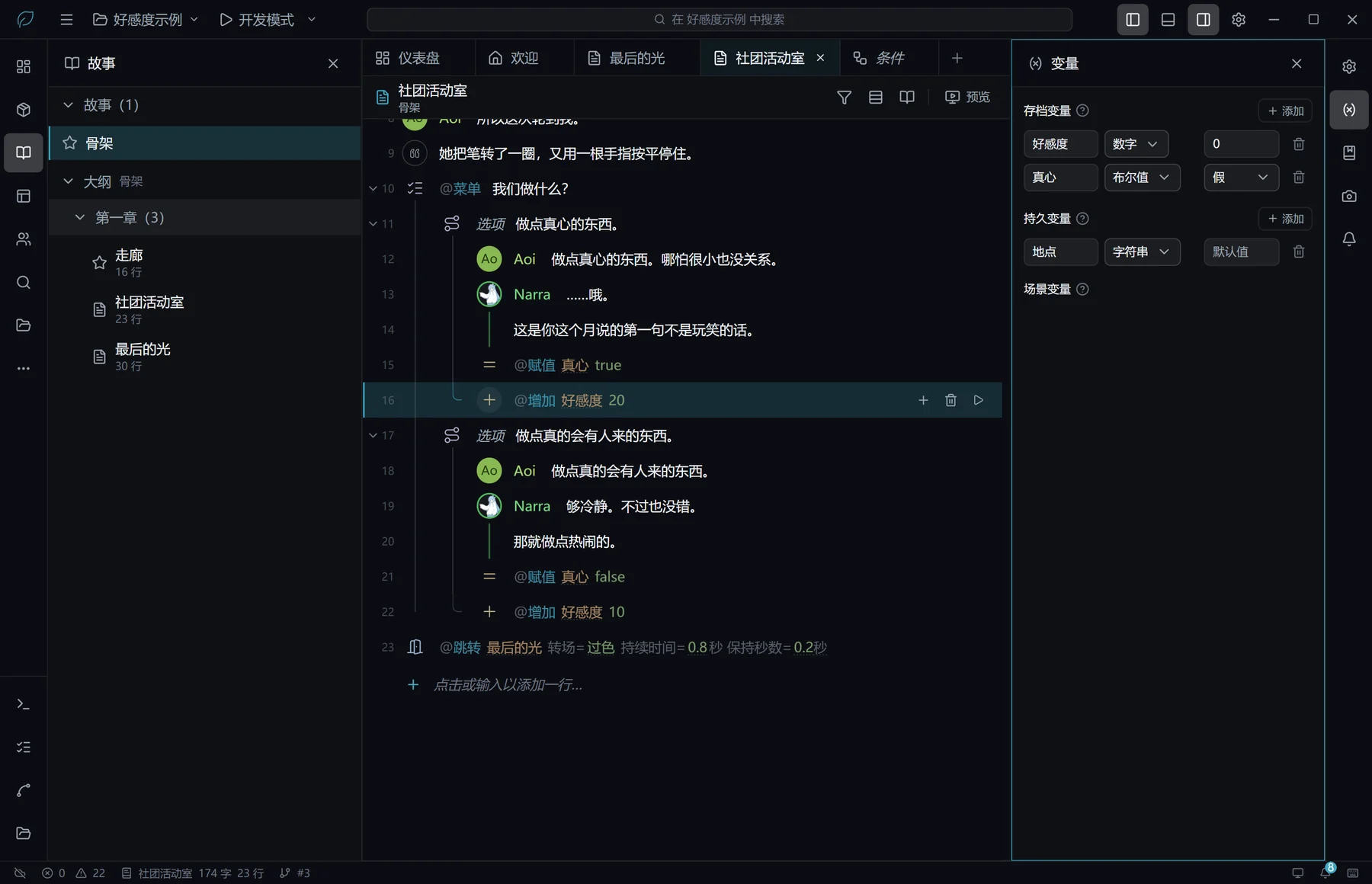
Task: Click the search box 在 好感度示例 中搜索
Action: coord(720,20)
